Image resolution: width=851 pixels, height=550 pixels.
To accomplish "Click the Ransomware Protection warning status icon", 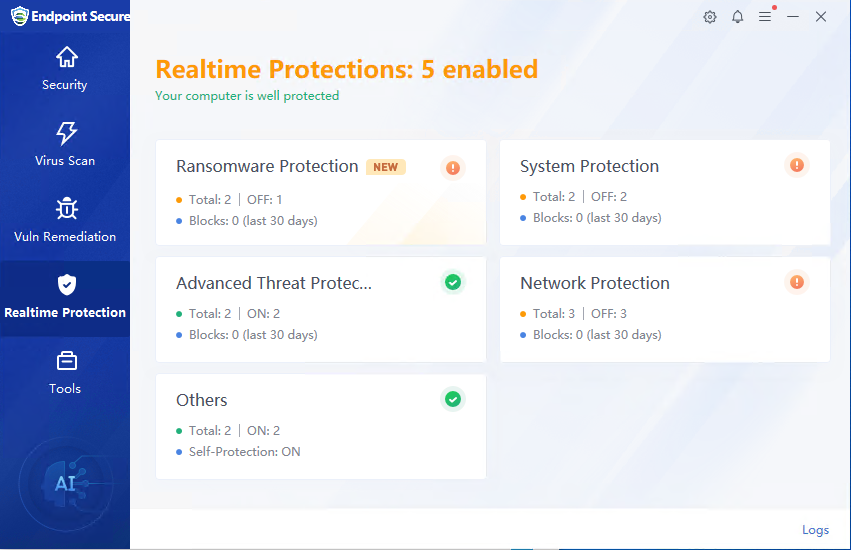I will pos(453,168).
